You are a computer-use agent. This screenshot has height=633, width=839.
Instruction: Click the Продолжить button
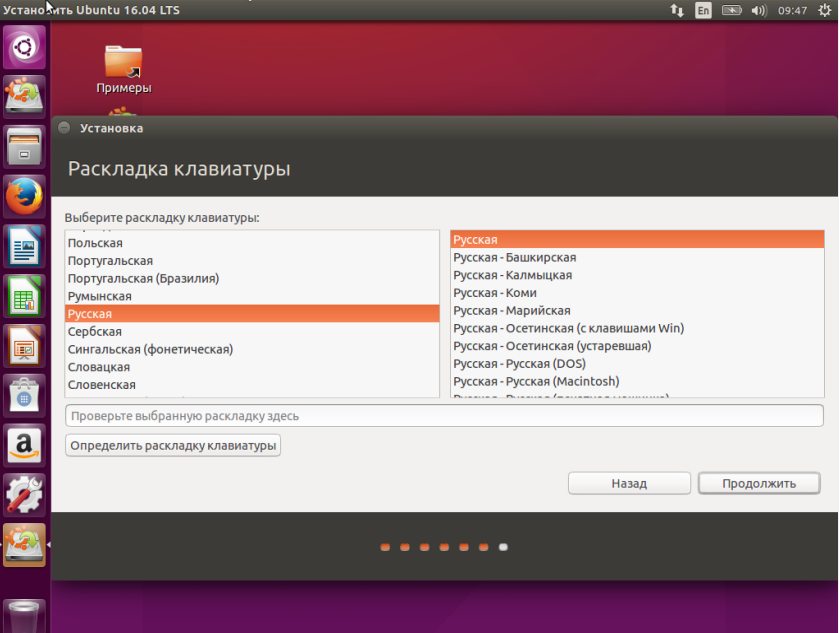coord(759,483)
